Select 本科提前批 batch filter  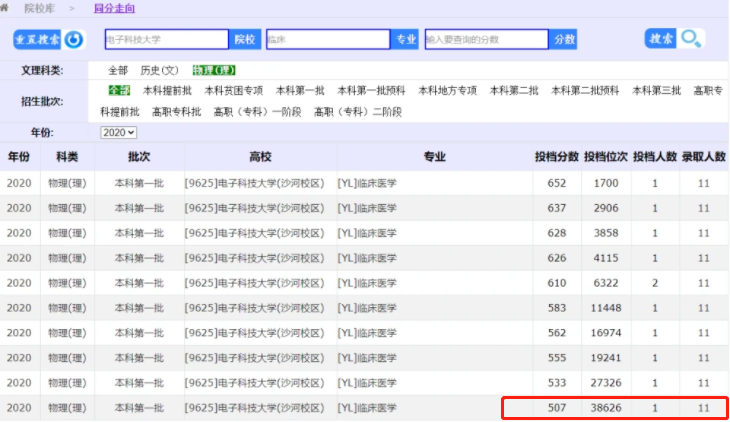pyautogui.click(x=167, y=90)
